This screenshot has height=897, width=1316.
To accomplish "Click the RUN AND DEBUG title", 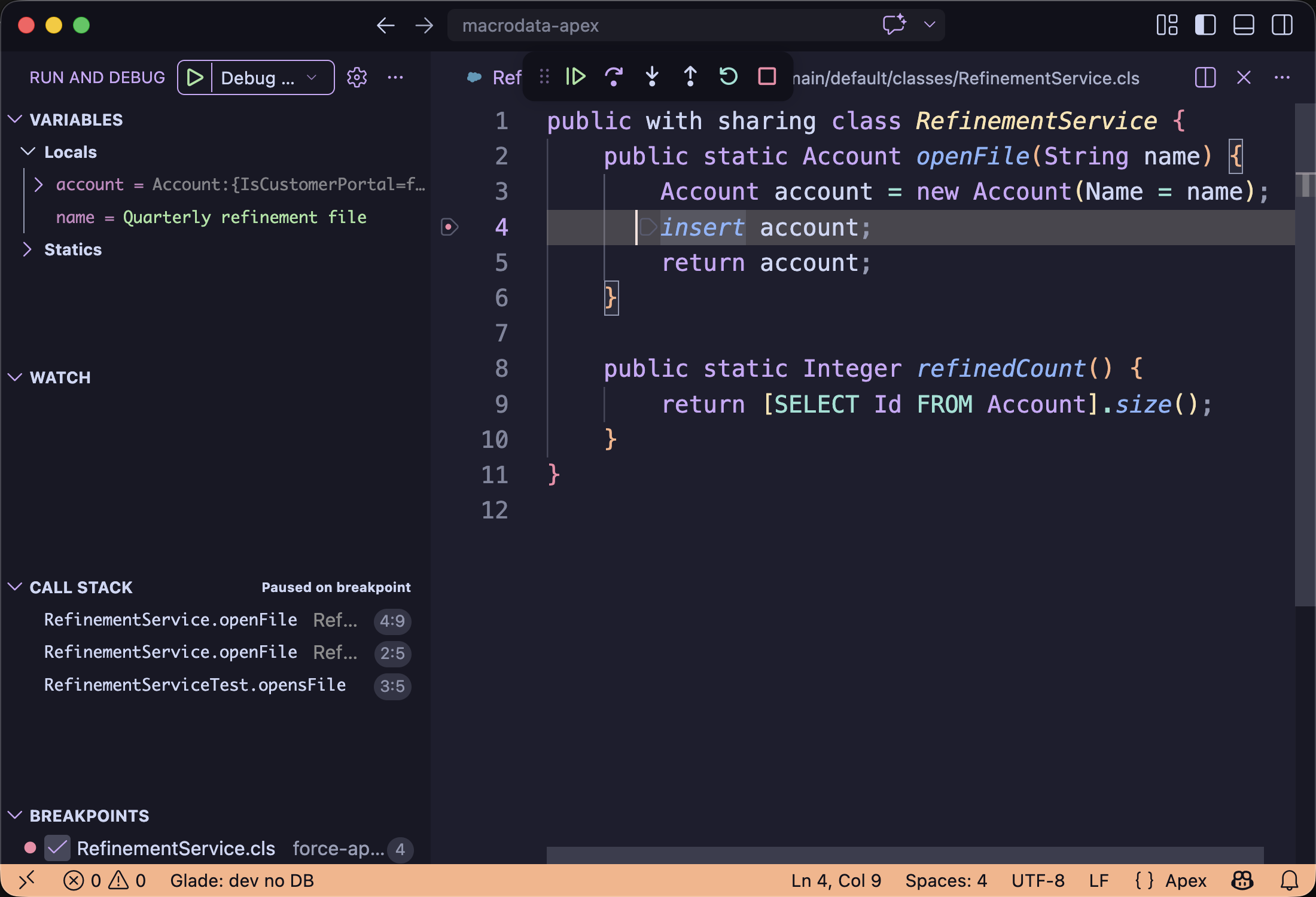I will [97, 78].
